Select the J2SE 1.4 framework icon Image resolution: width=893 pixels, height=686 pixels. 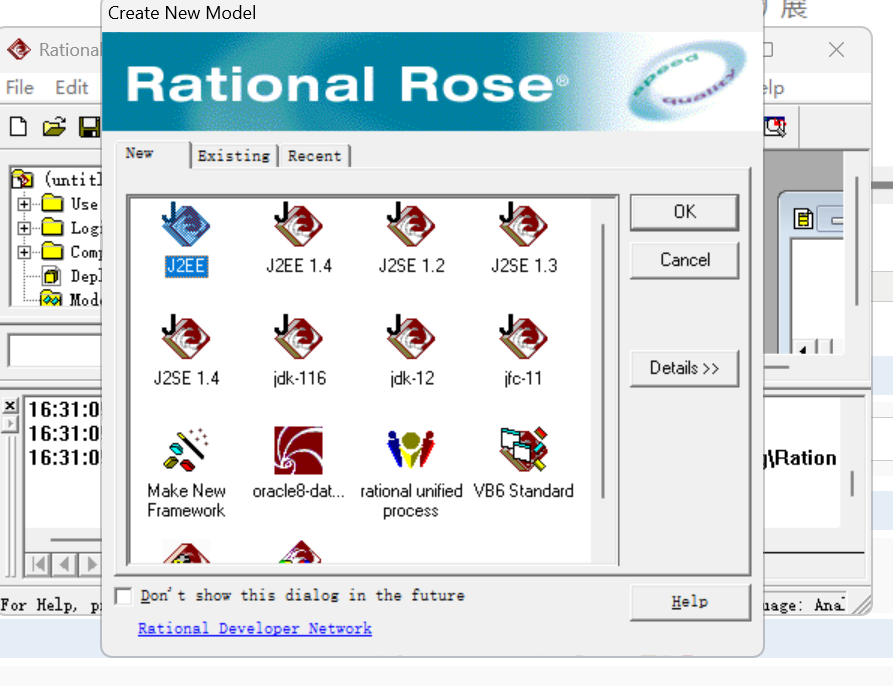pos(186,338)
